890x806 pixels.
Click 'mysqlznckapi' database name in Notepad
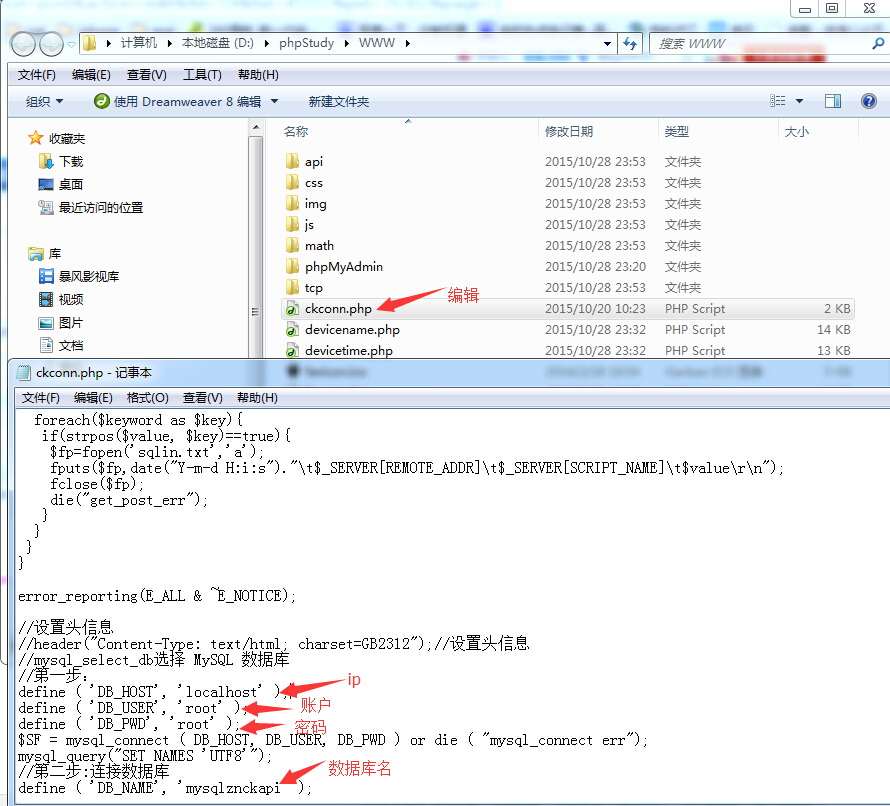point(232,788)
